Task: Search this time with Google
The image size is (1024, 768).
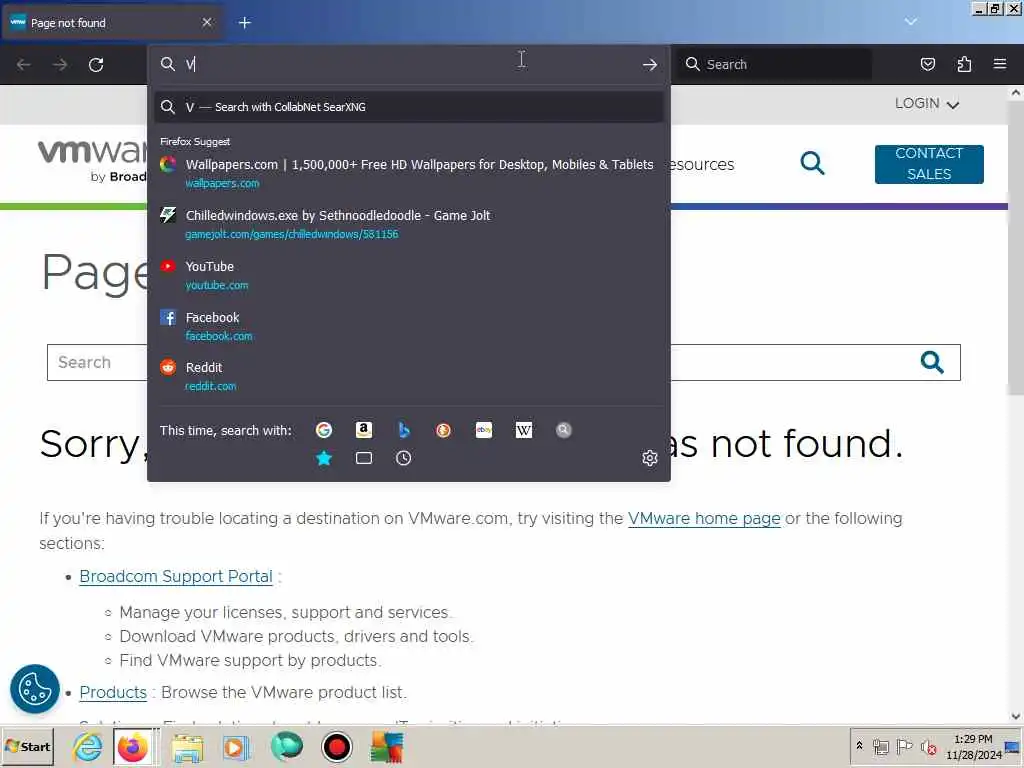Action: 324,430
